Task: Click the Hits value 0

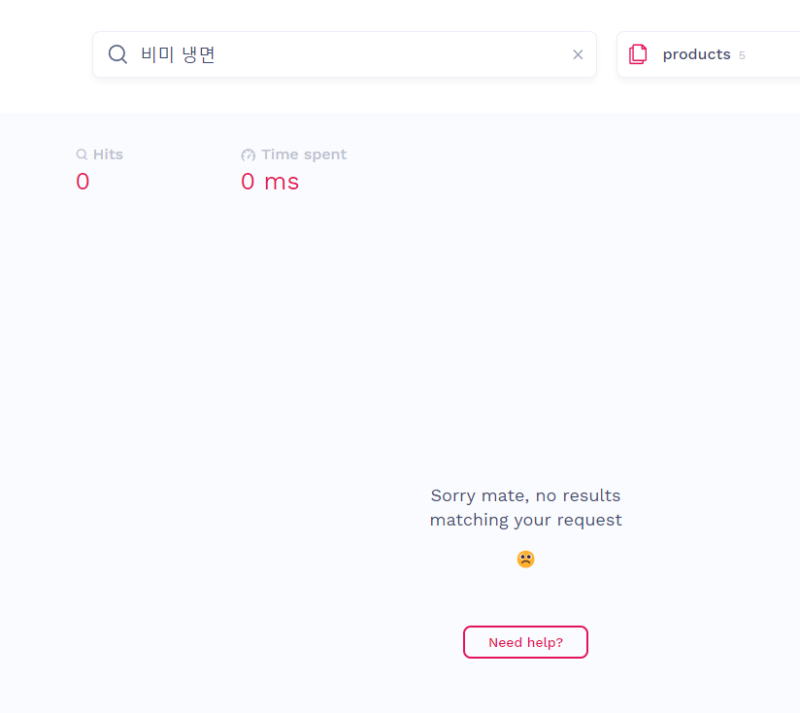Action: 83,182
